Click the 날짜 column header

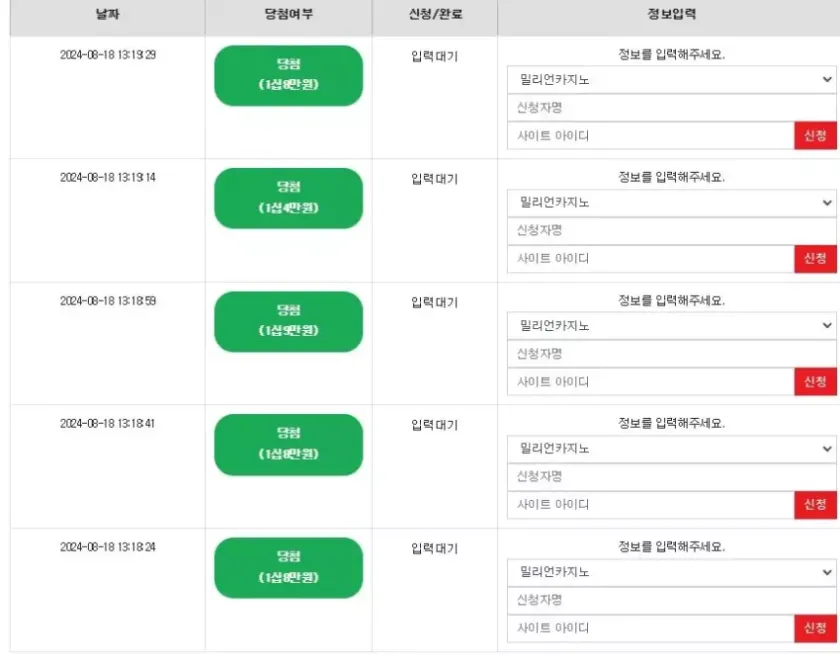(x=107, y=17)
